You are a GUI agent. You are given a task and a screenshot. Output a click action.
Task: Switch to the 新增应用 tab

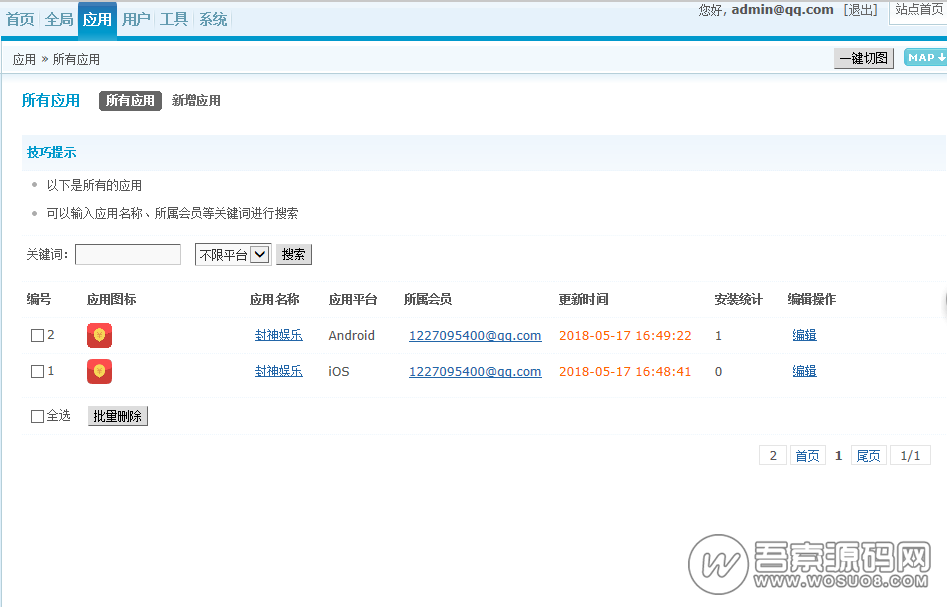pyautogui.click(x=196, y=100)
